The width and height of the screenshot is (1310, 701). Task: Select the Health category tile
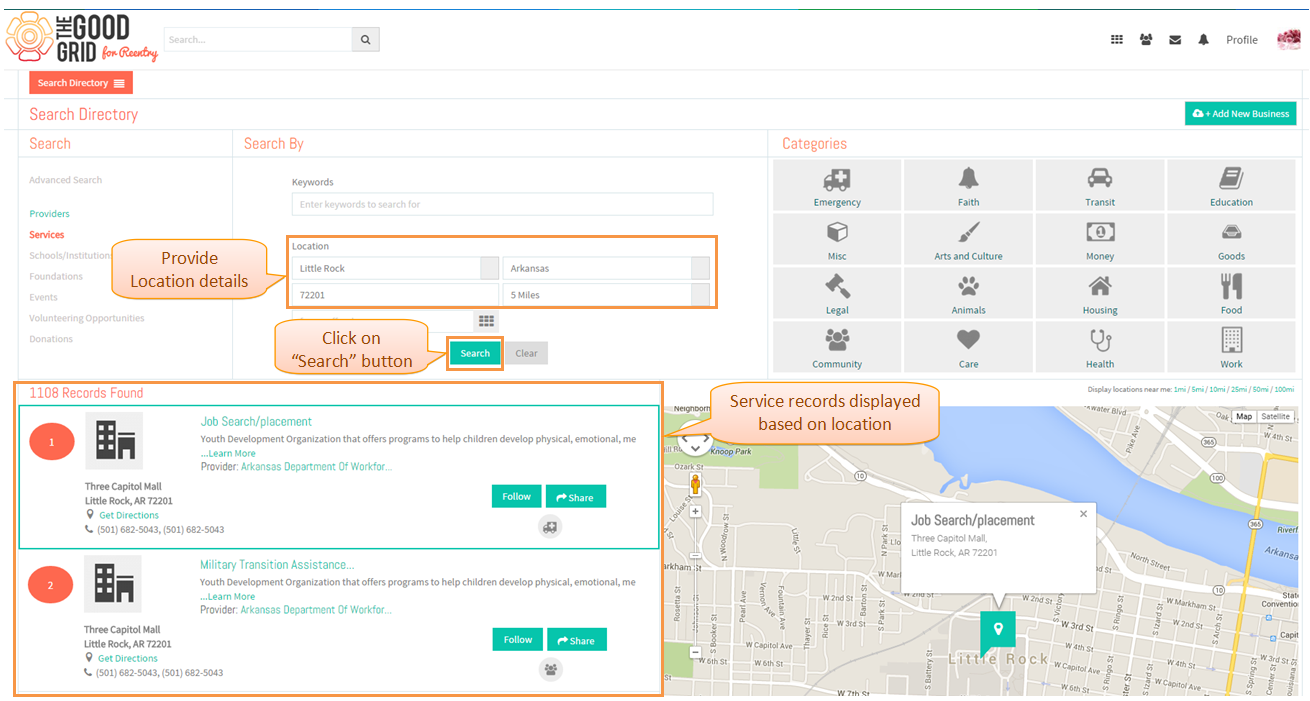(x=1100, y=348)
